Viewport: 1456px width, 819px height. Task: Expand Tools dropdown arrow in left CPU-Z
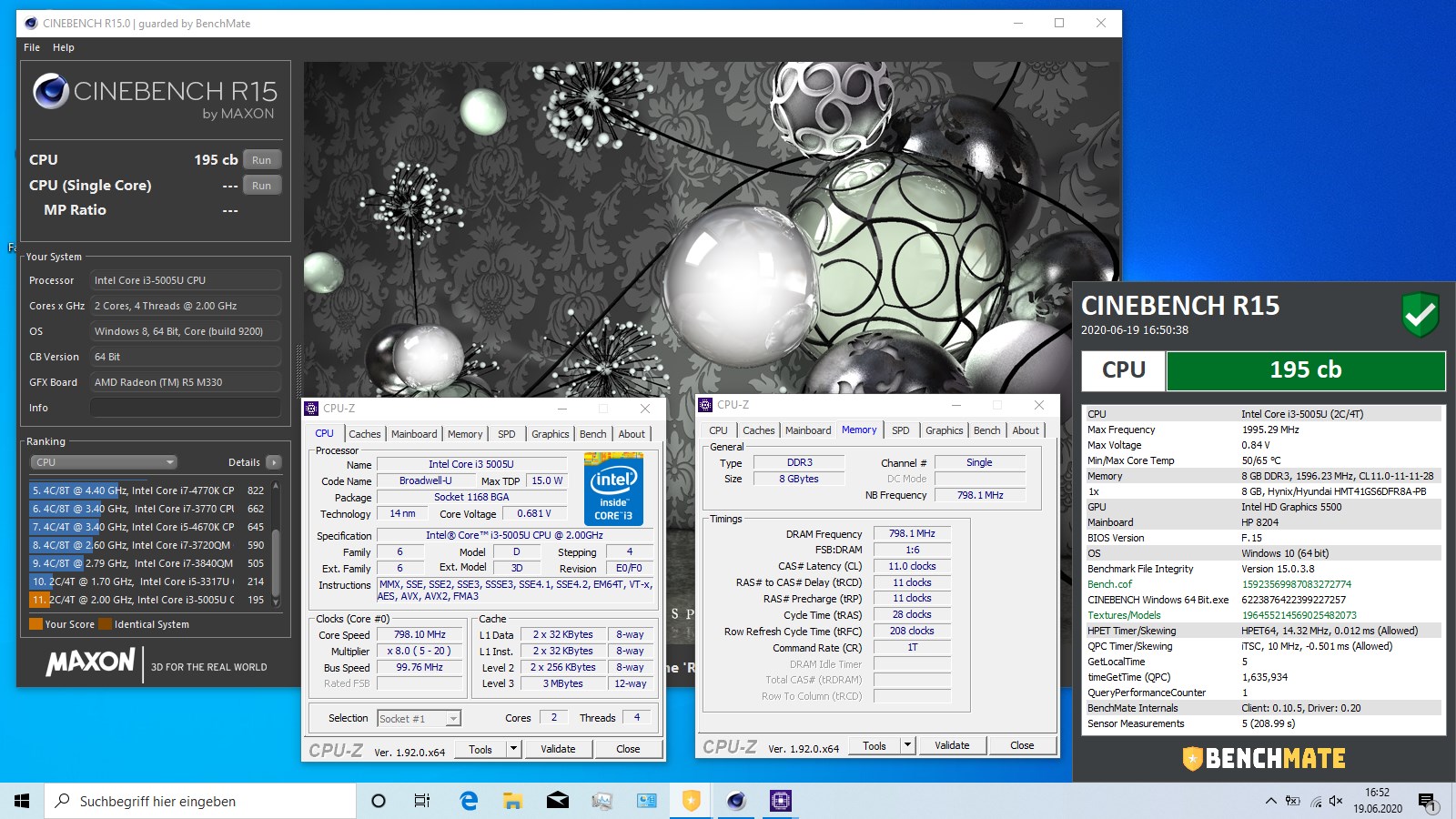[x=513, y=749]
